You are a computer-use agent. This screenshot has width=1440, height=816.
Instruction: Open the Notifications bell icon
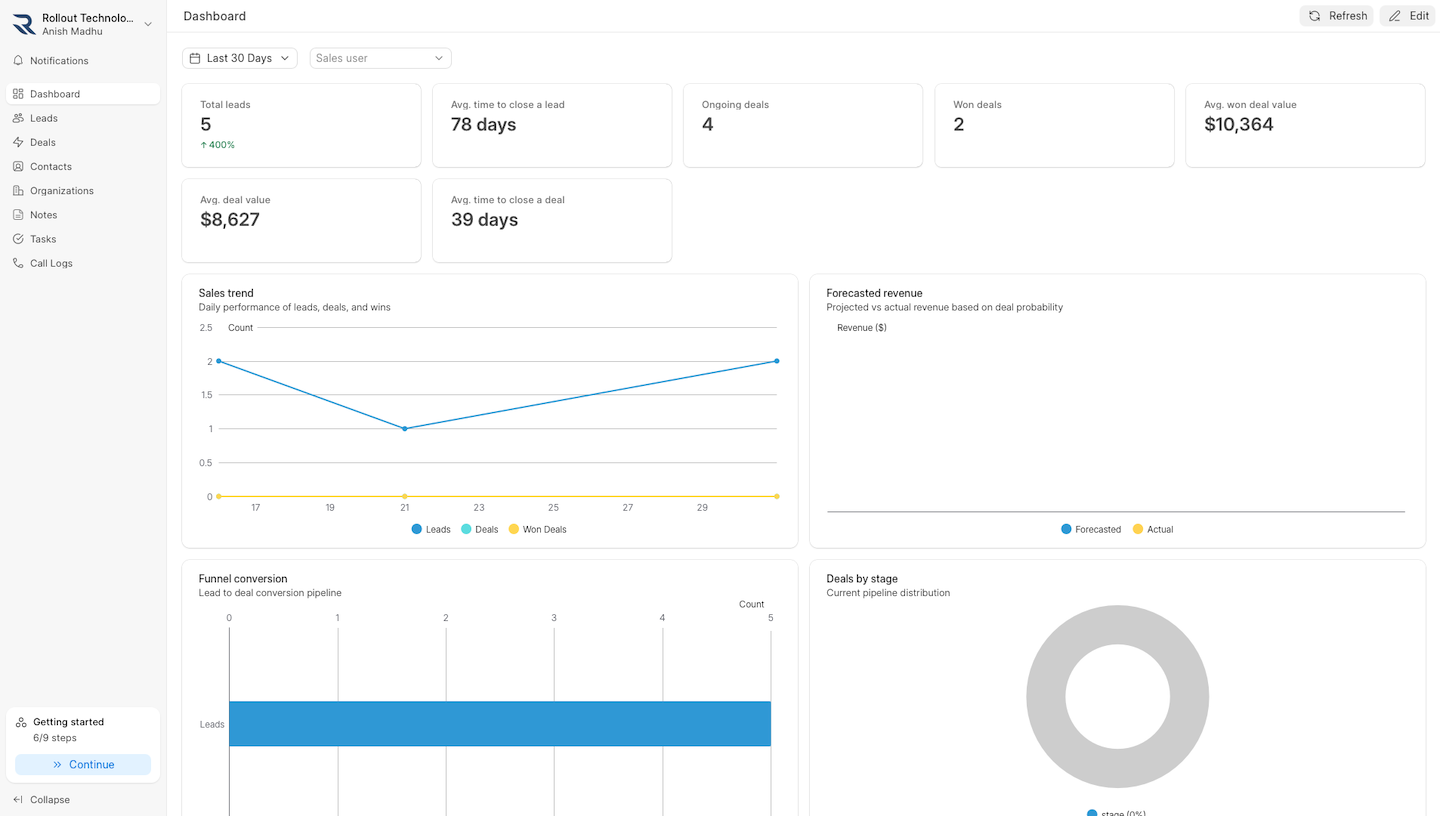click(18, 60)
